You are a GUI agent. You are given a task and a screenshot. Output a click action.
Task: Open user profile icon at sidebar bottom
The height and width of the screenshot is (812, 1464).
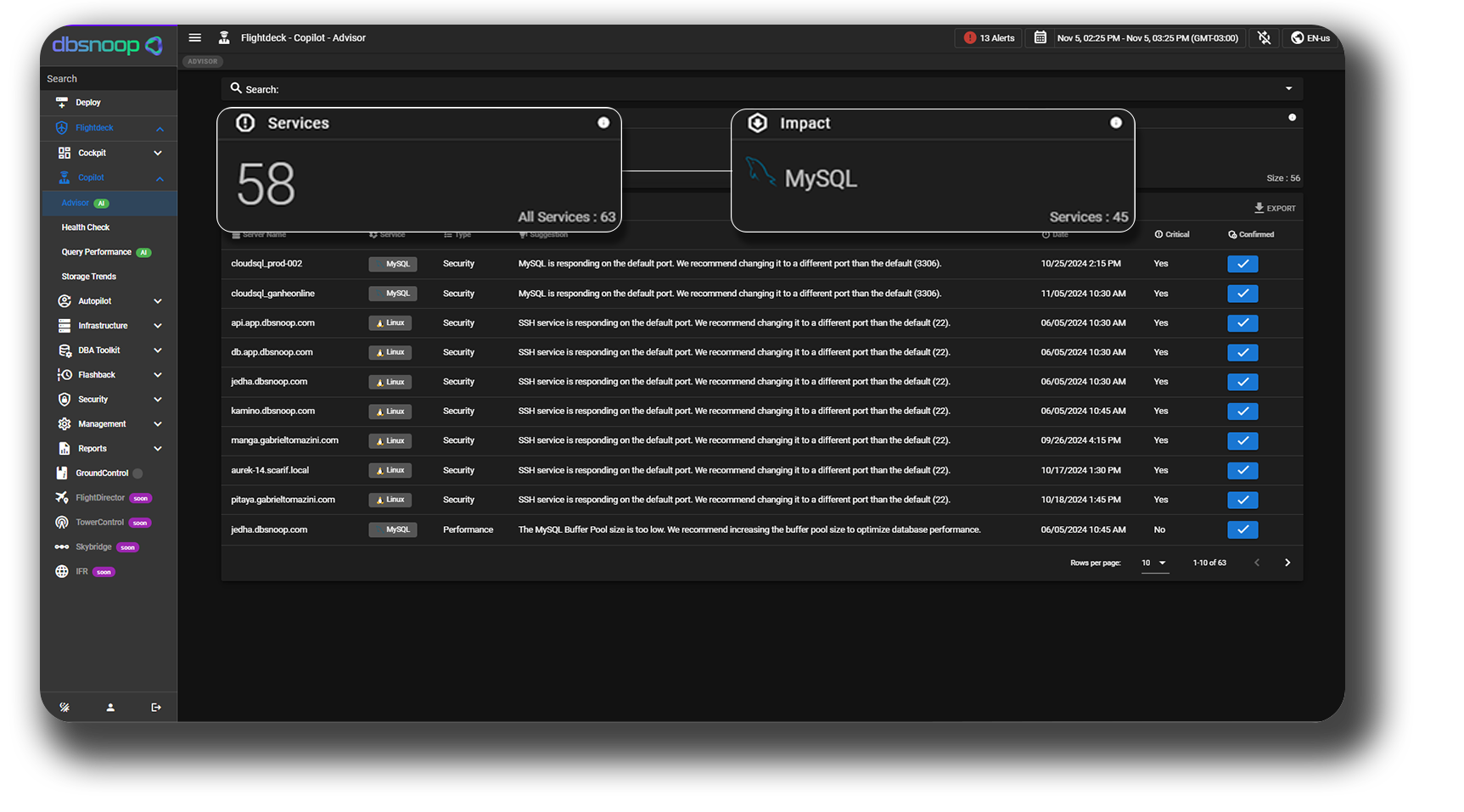110,708
